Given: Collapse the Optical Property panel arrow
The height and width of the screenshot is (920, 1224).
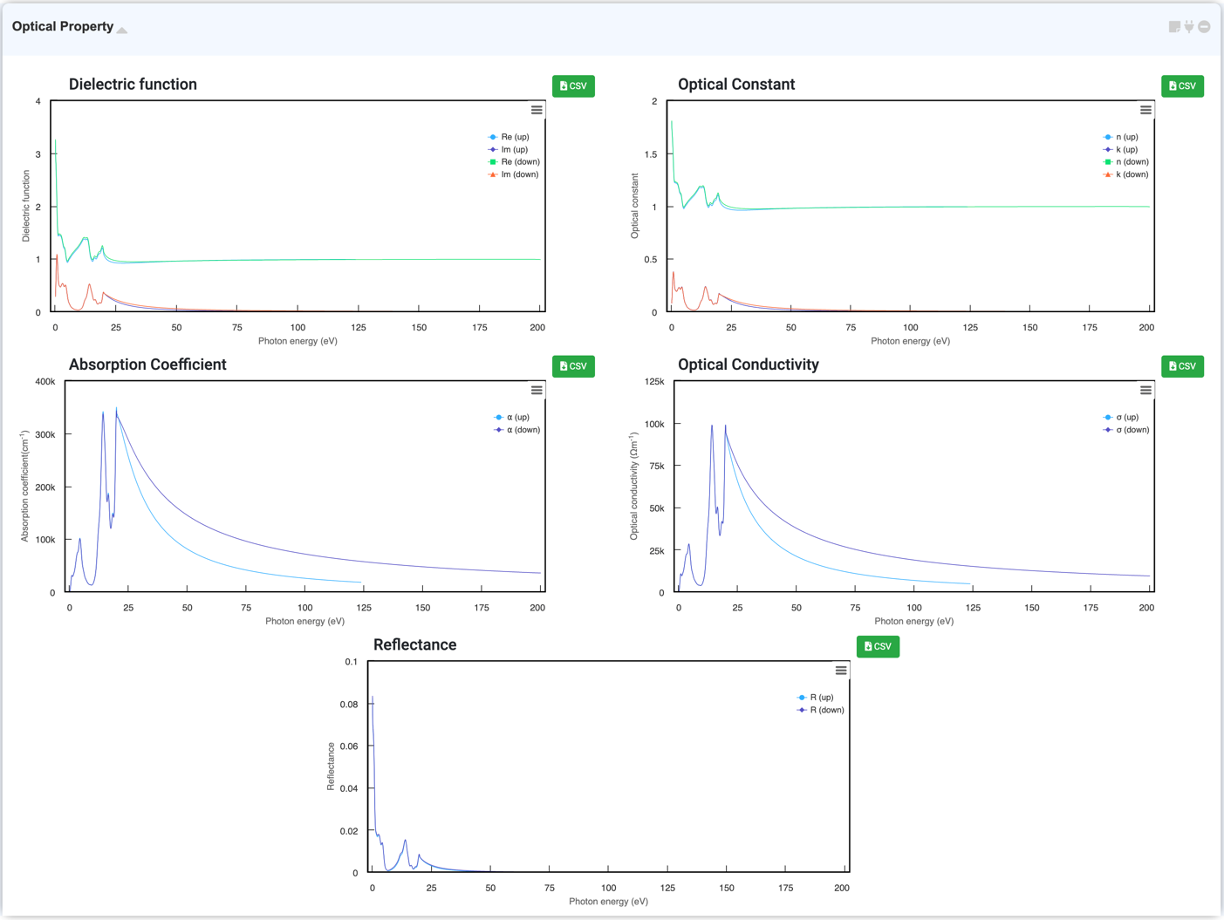Looking at the screenshot, I should 122,30.
